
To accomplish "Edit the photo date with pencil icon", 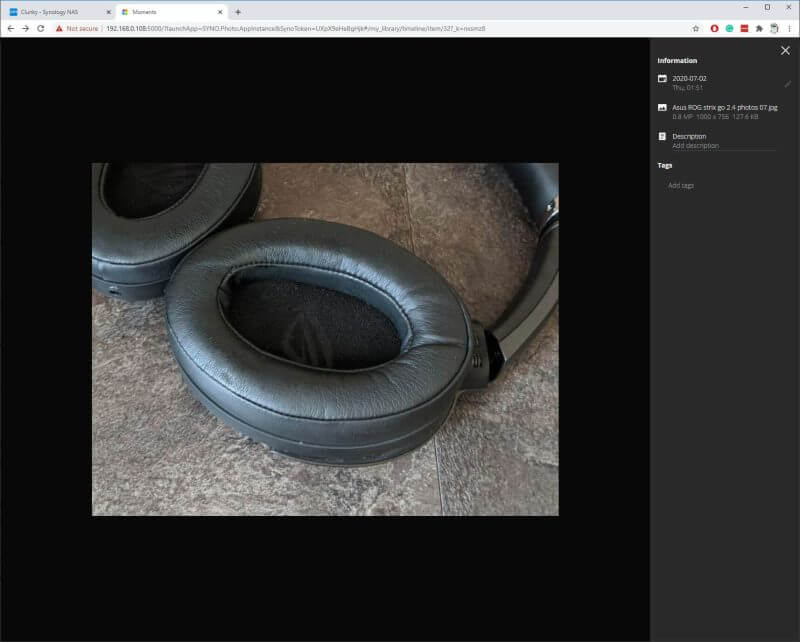I will tap(787, 84).
